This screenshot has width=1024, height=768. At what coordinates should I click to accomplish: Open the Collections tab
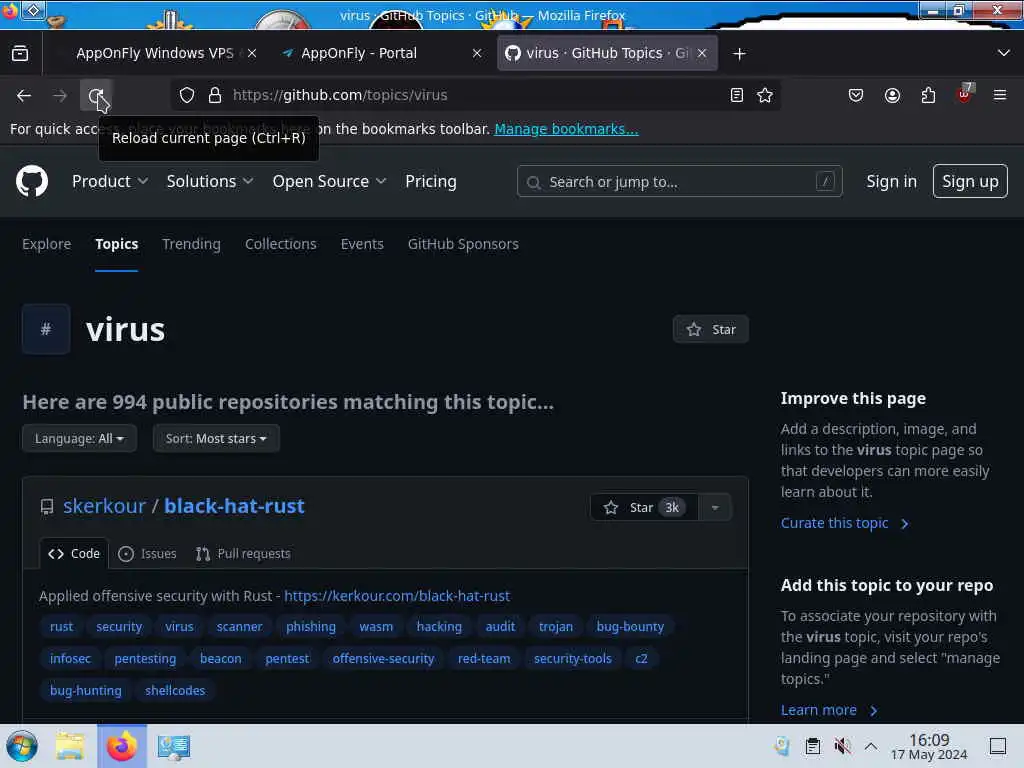(x=281, y=244)
